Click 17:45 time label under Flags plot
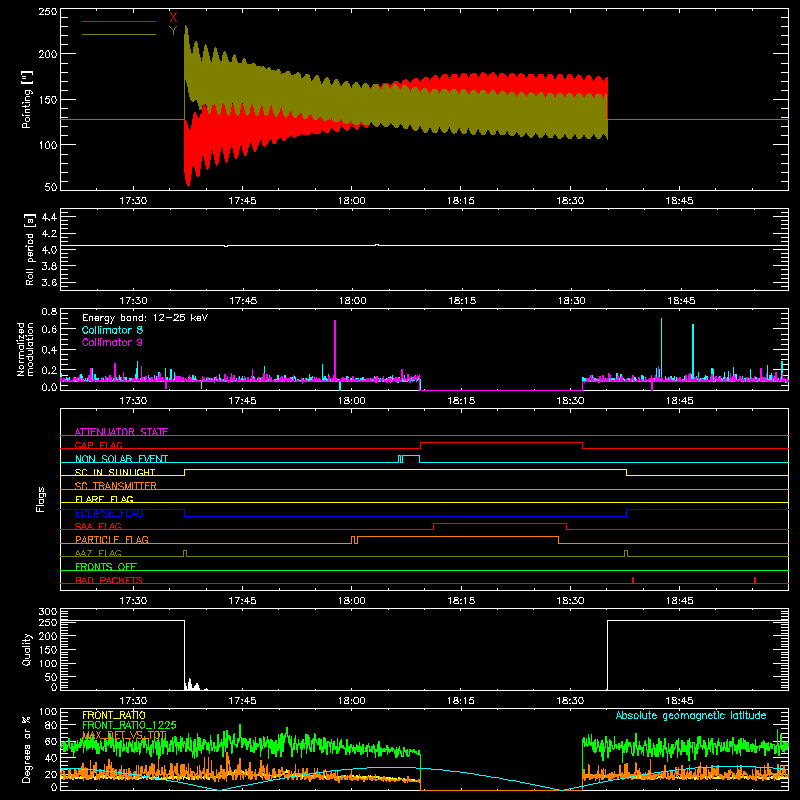Viewport: 800px width, 800px height. [x=242, y=601]
